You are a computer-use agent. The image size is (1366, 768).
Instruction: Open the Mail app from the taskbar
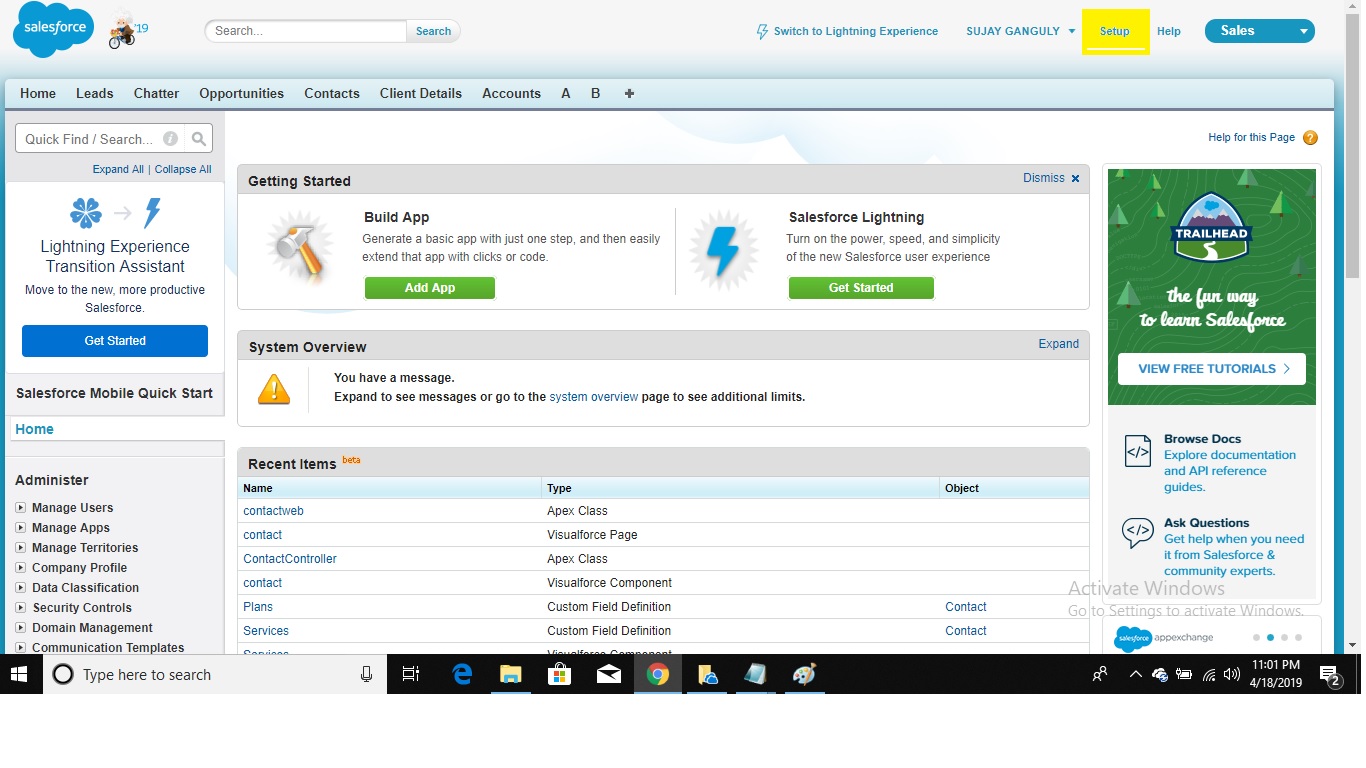[x=608, y=674]
